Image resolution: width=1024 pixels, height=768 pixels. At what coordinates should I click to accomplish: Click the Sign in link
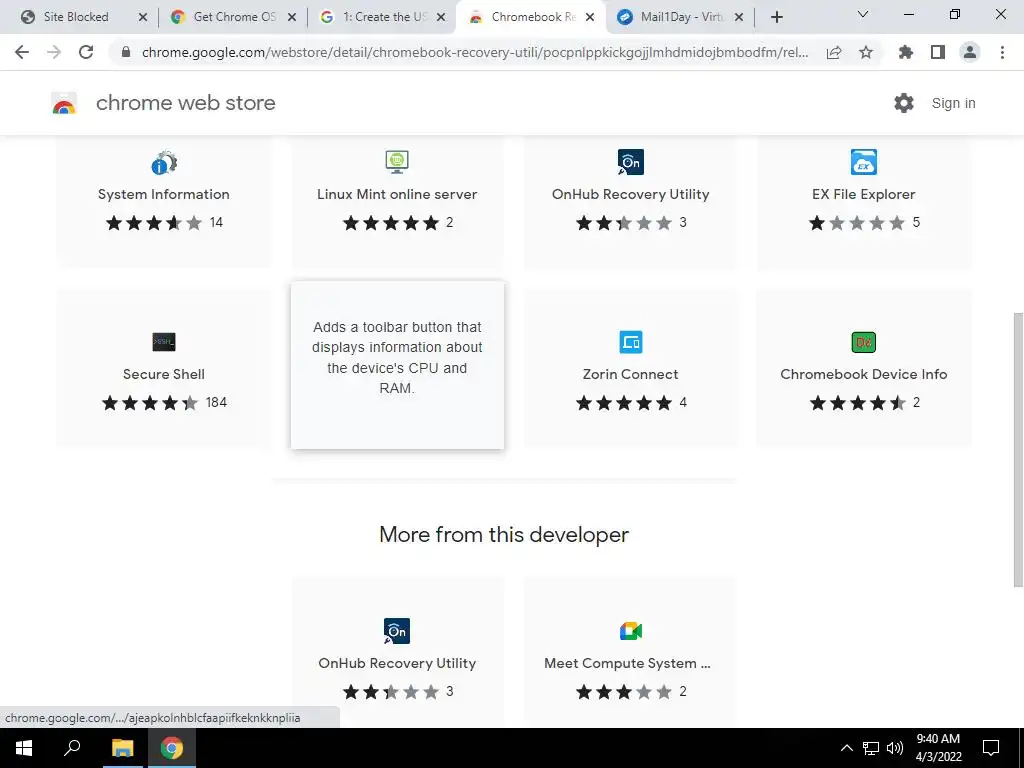[x=953, y=103]
